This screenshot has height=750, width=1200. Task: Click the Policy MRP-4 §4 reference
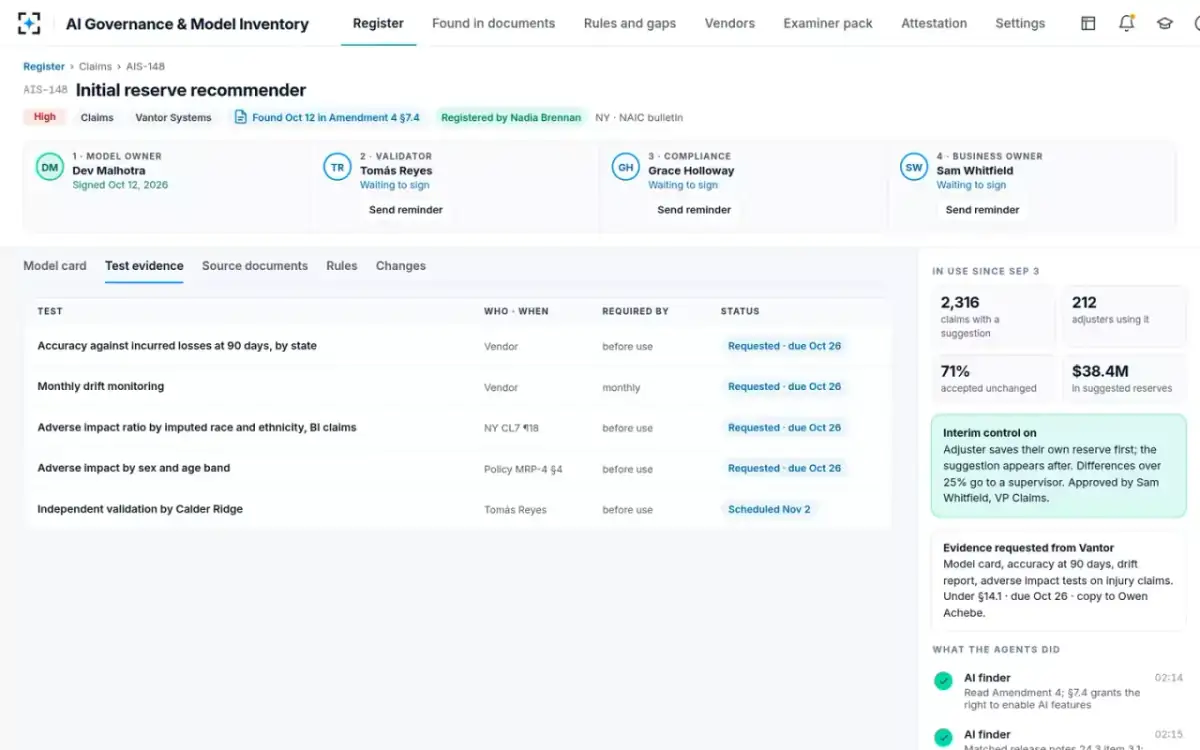pyautogui.click(x=523, y=469)
